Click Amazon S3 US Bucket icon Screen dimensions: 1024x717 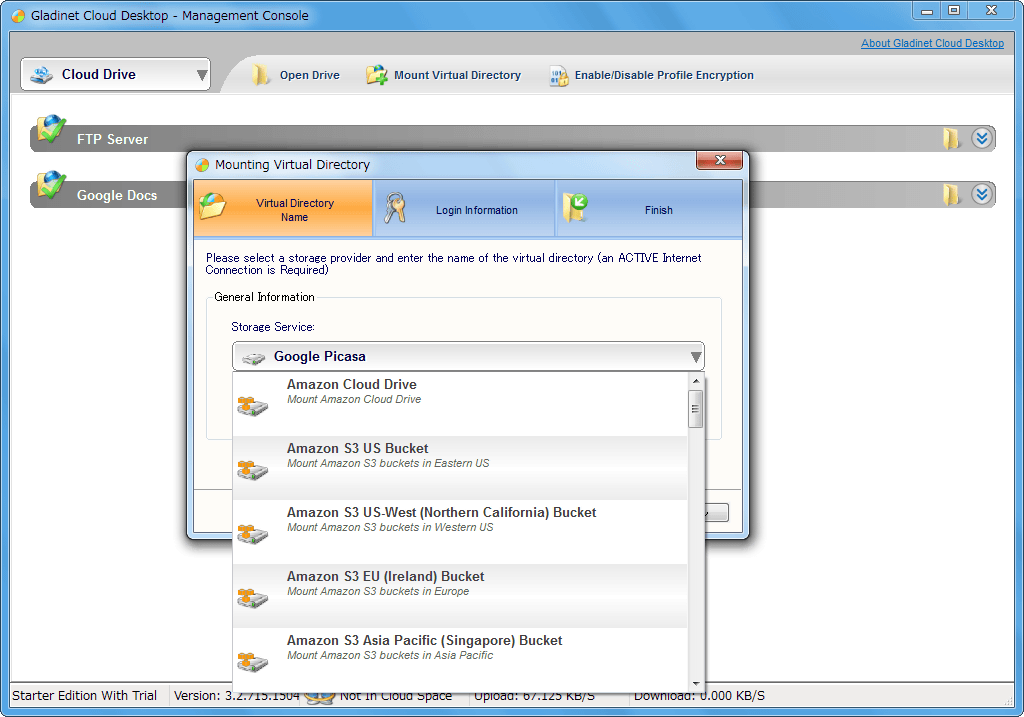[253, 470]
